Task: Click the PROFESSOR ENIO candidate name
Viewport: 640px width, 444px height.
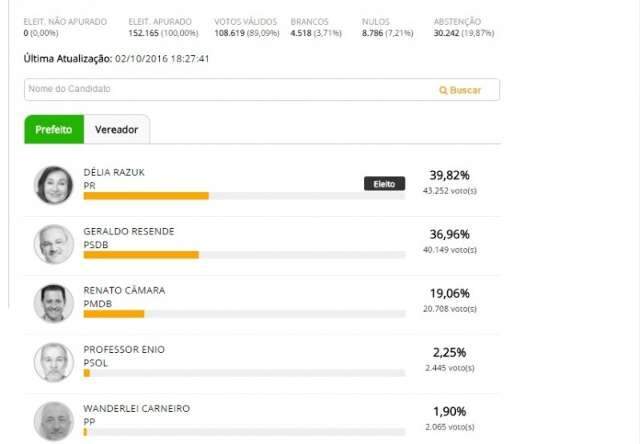Action: pyautogui.click(x=124, y=350)
